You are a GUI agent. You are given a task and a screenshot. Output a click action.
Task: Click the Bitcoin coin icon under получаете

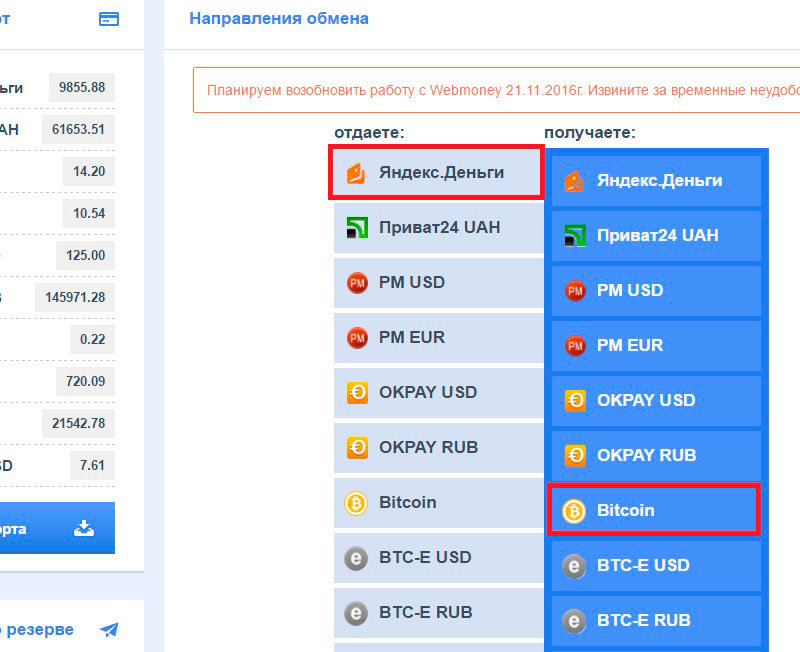click(x=574, y=511)
